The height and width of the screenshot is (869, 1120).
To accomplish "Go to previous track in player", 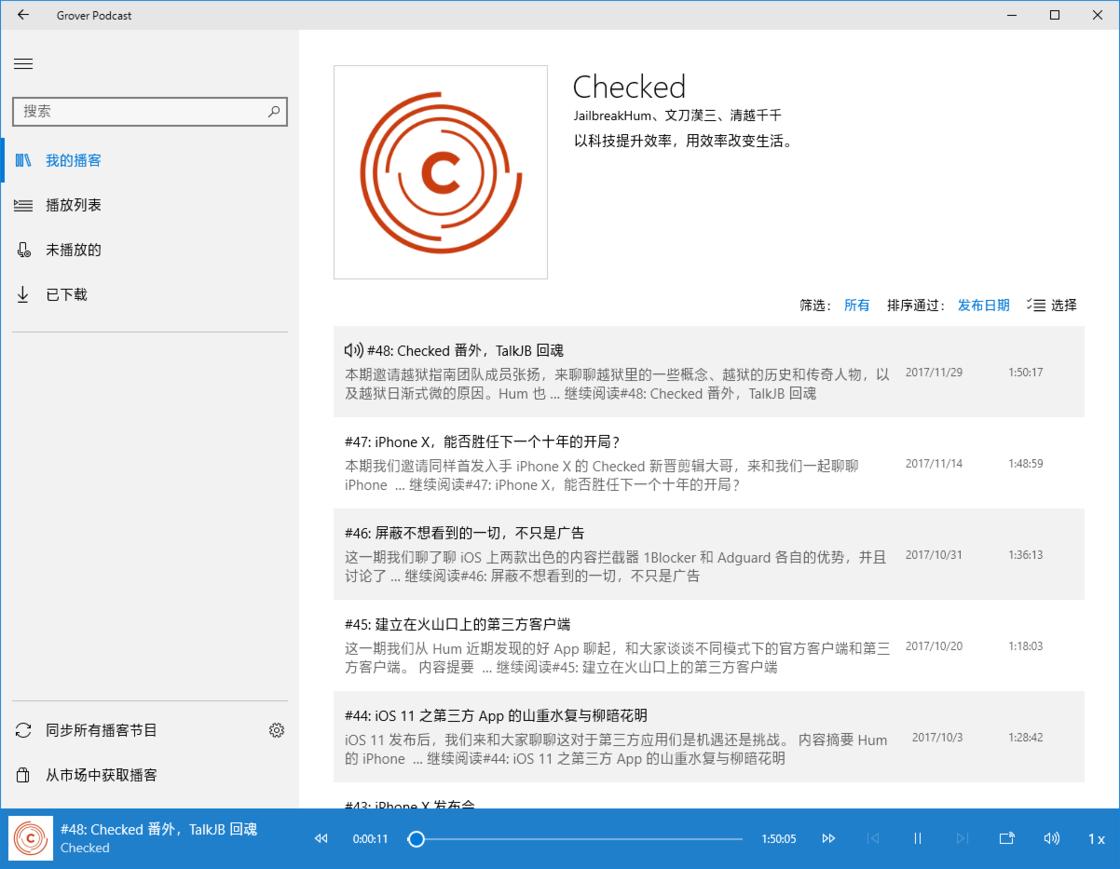I will pos(873,838).
